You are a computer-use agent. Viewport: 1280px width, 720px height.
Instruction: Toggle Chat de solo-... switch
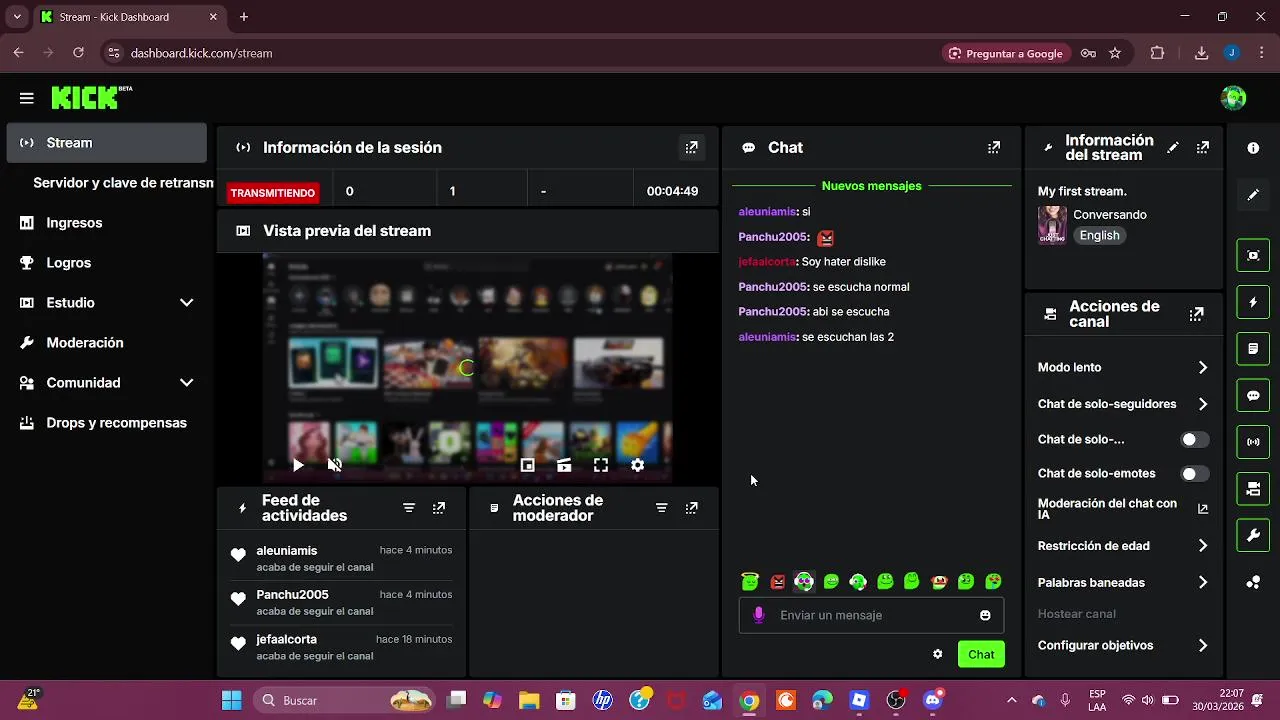(1194, 440)
